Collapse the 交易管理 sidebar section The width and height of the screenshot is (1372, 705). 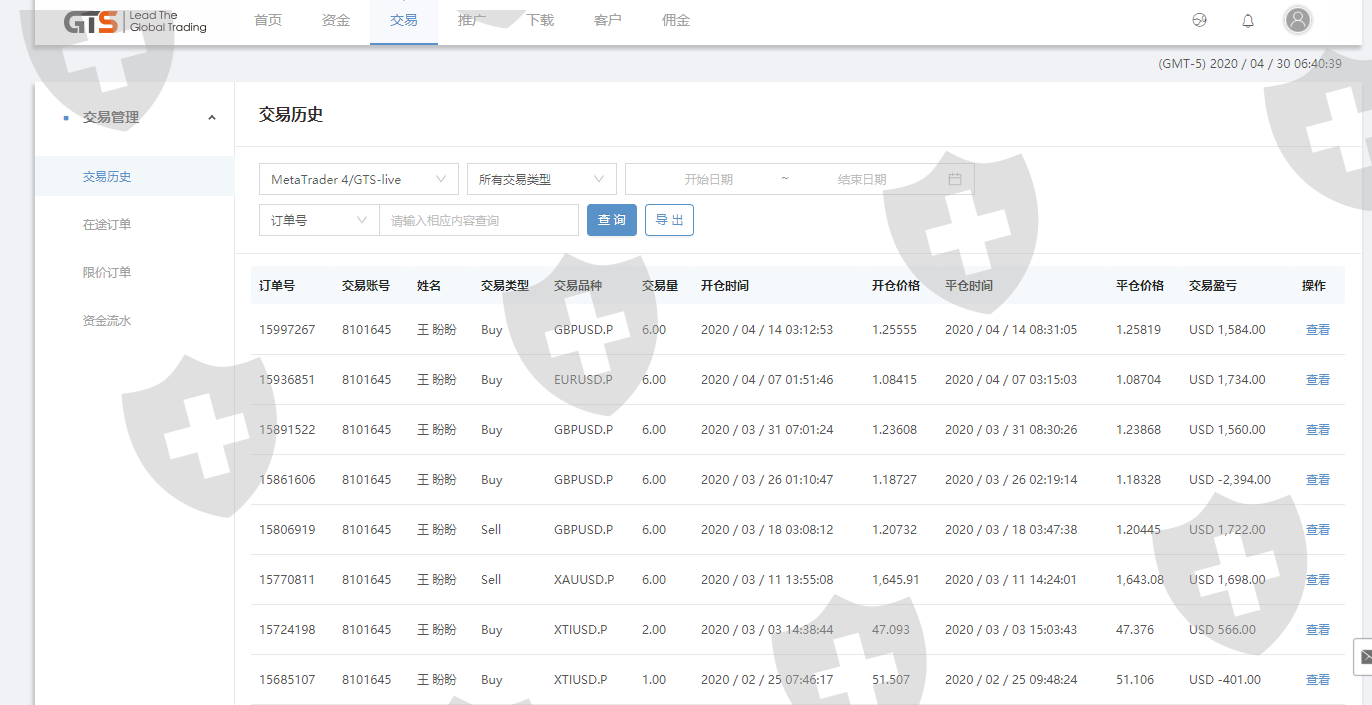pos(211,118)
